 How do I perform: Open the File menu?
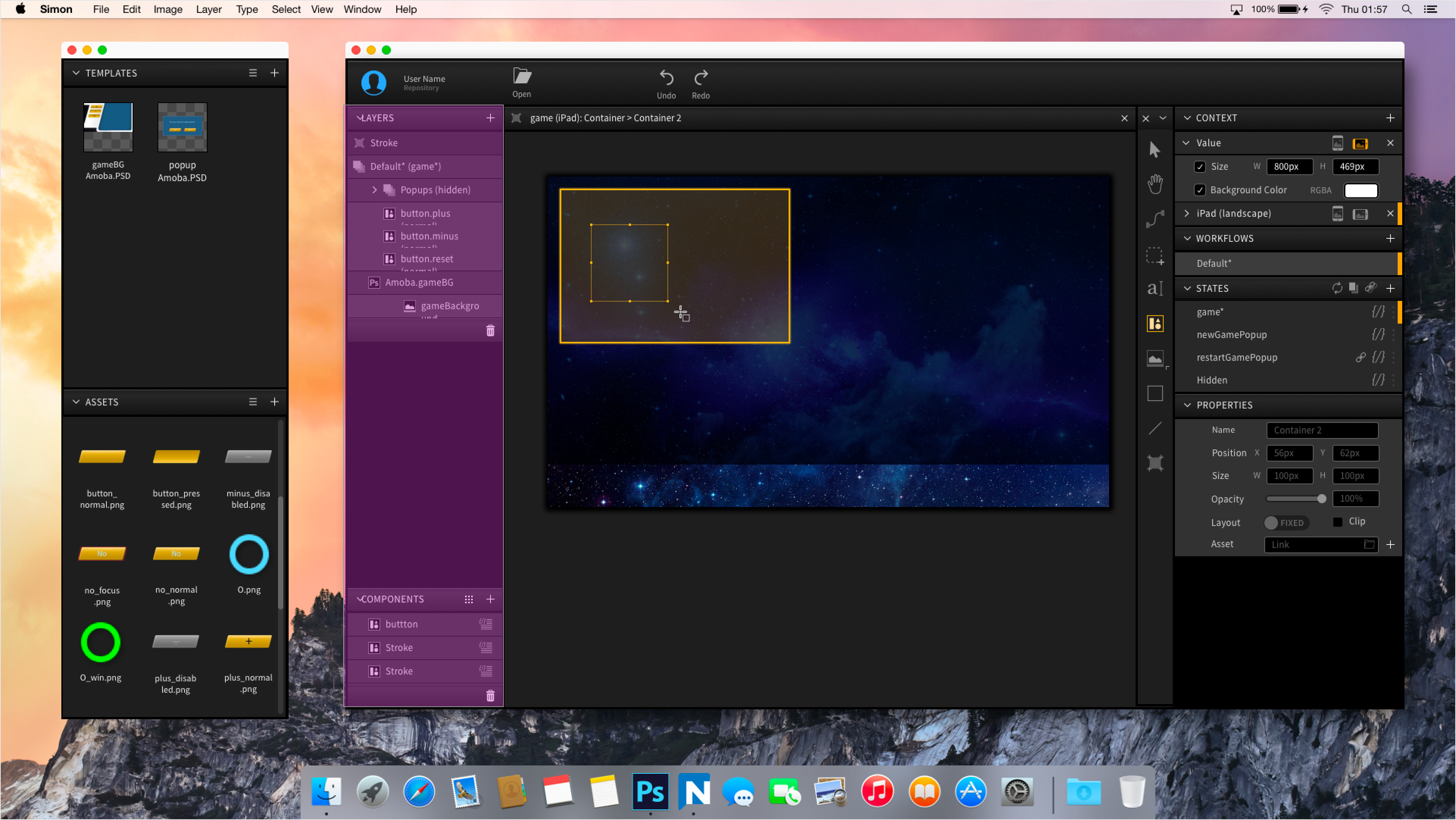pyautogui.click(x=101, y=9)
